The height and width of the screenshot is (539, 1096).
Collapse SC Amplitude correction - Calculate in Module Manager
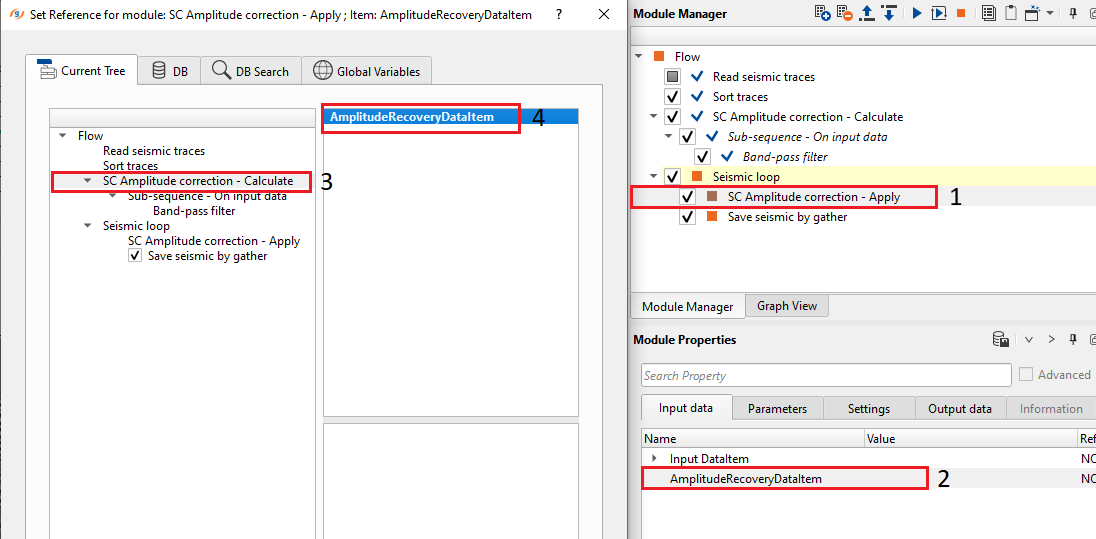click(x=654, y=117)
